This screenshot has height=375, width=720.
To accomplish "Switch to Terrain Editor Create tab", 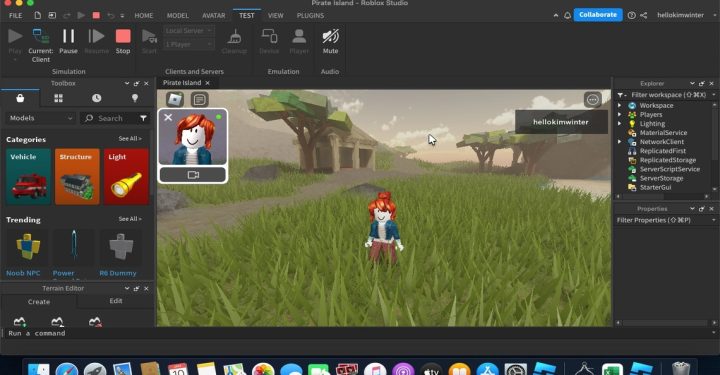I will [x=39, y=302].
